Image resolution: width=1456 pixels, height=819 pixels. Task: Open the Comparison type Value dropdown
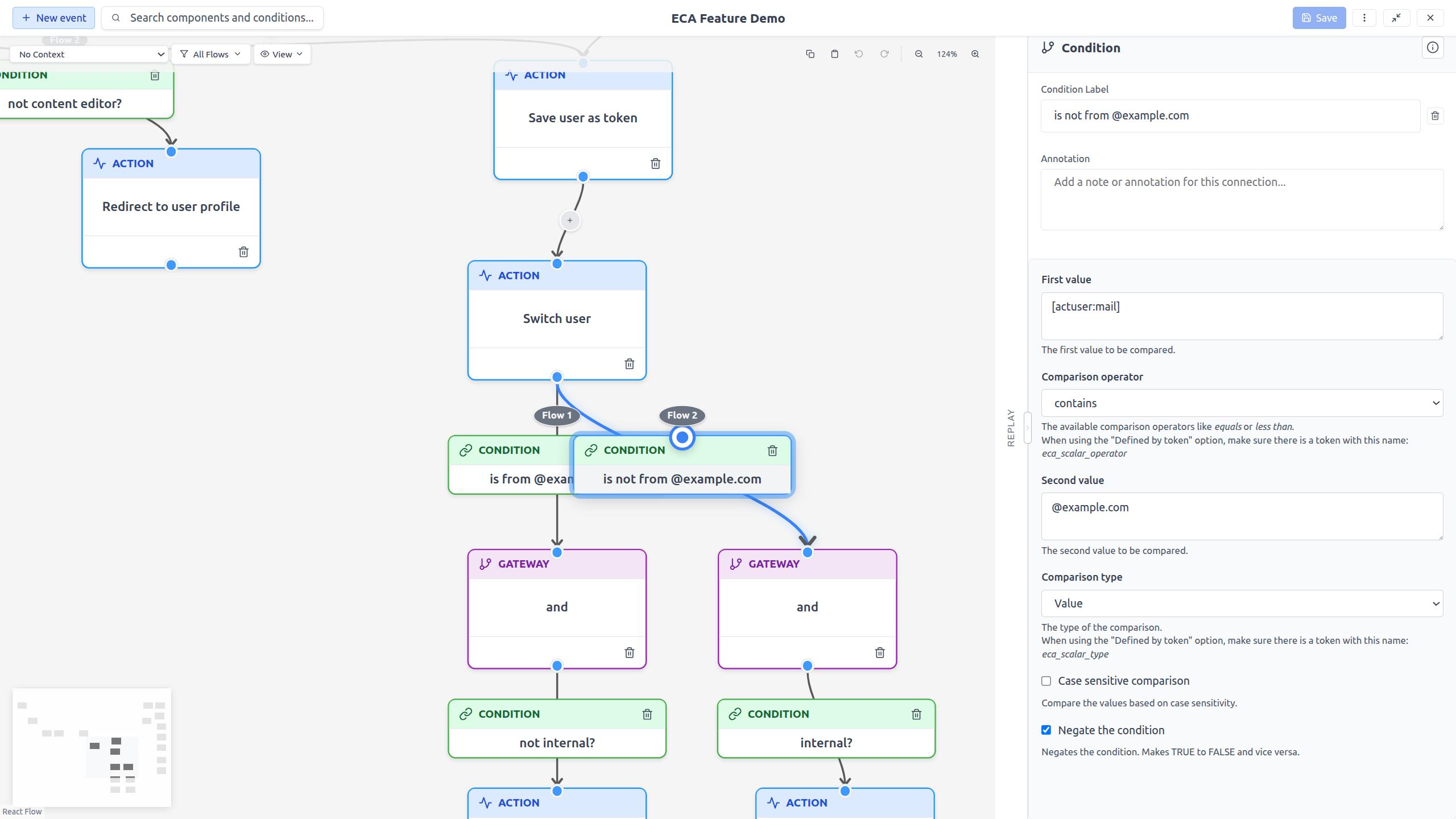pos(1242,603)
